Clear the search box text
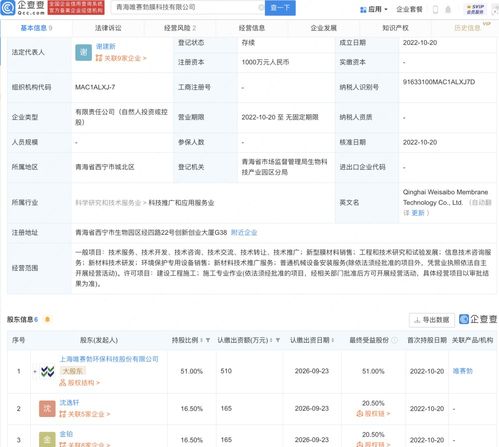 (x=261, y=7)
